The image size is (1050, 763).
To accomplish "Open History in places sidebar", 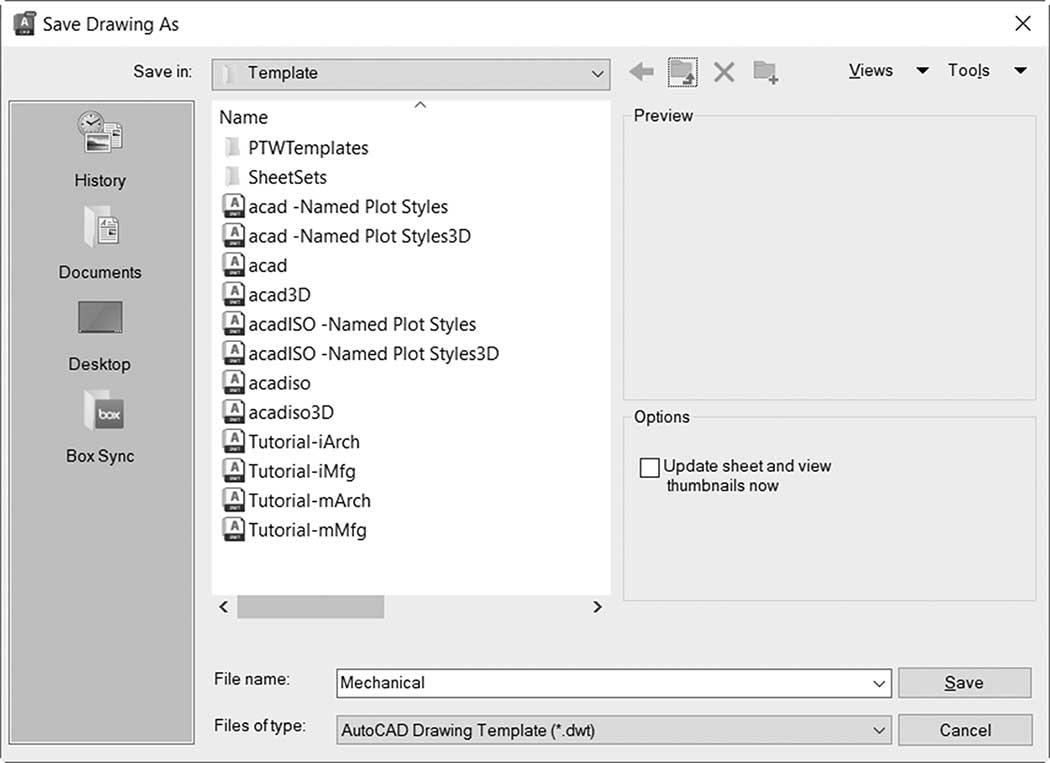I will pyautogui.click(x=100, y=150).
